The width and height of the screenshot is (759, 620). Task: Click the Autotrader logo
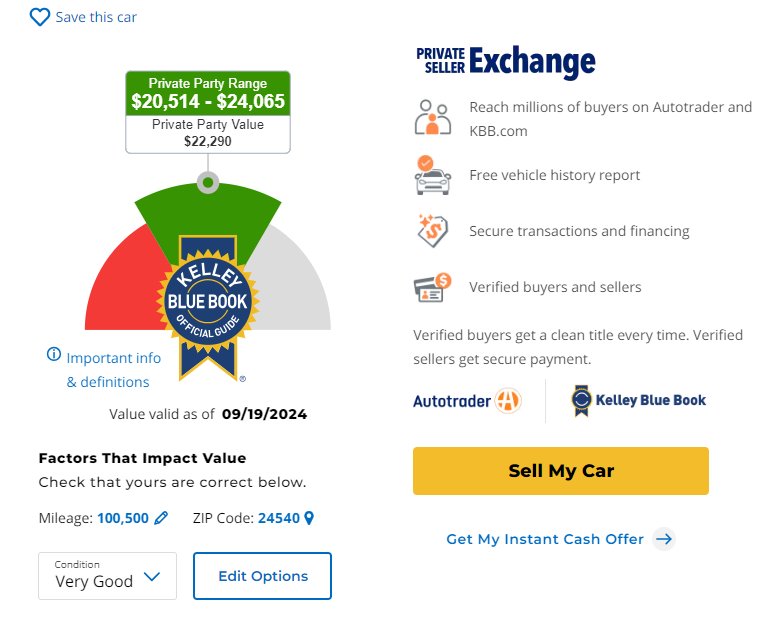467,401
